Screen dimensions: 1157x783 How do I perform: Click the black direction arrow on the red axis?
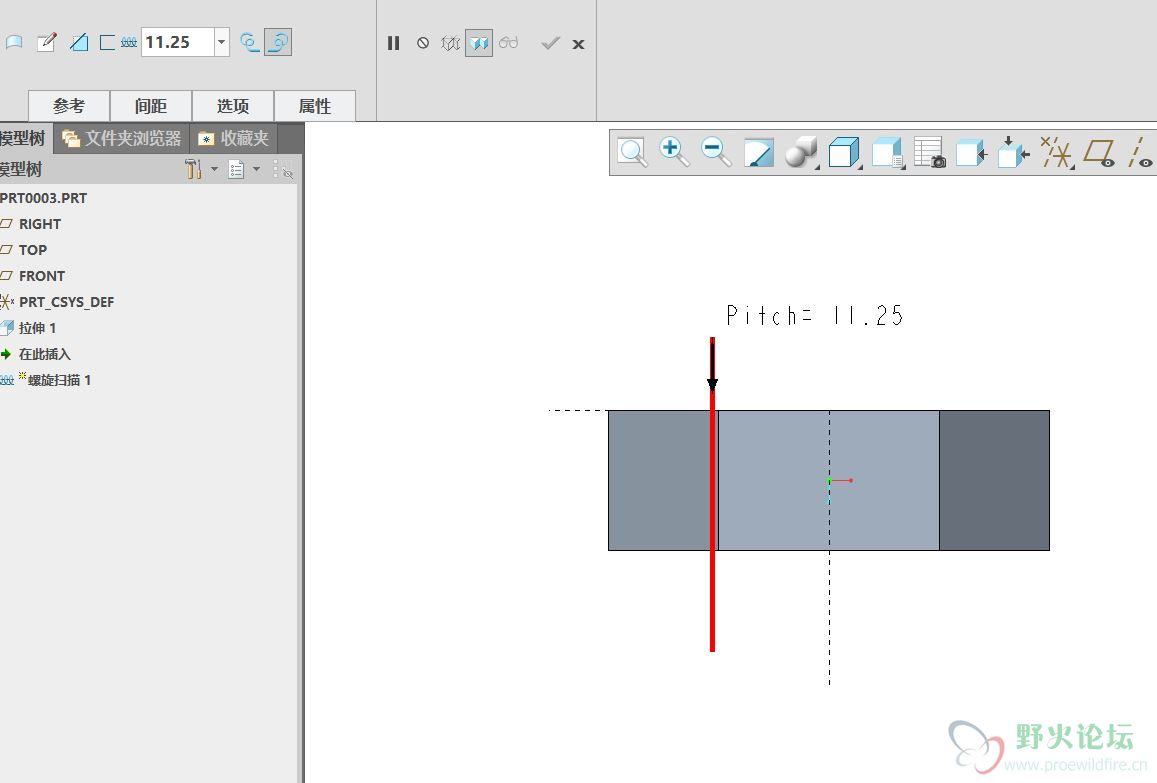coord(712,365)
